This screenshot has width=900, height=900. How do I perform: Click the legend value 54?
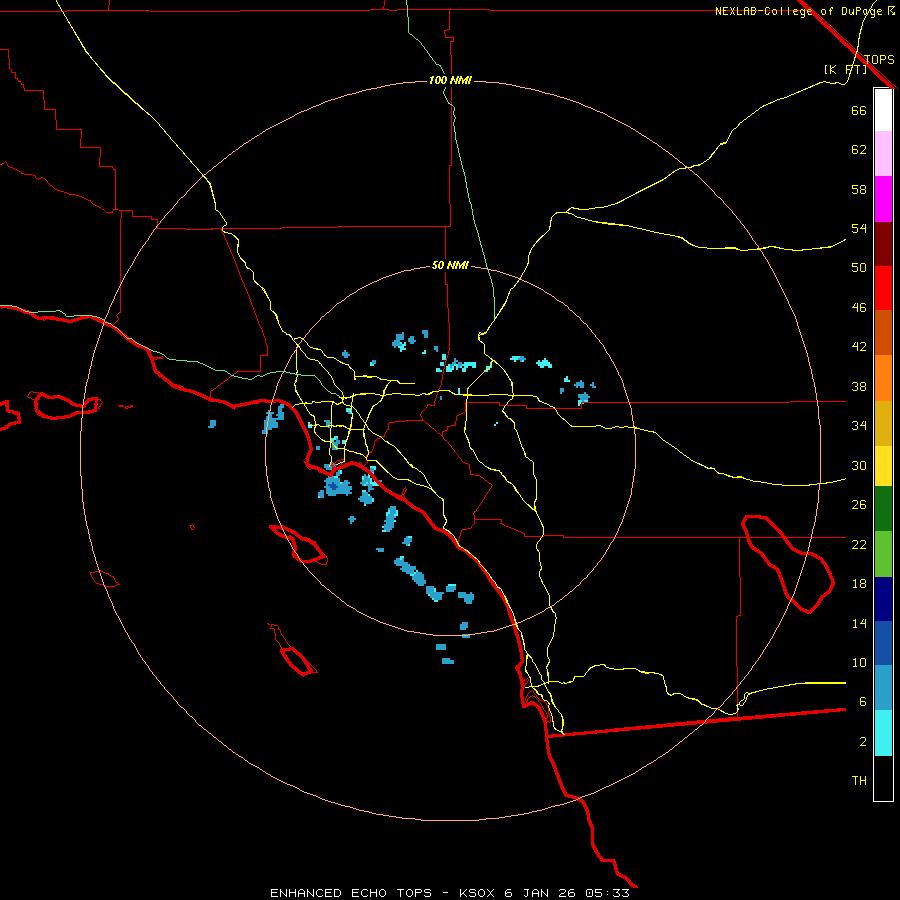click(x=859, y=228)
